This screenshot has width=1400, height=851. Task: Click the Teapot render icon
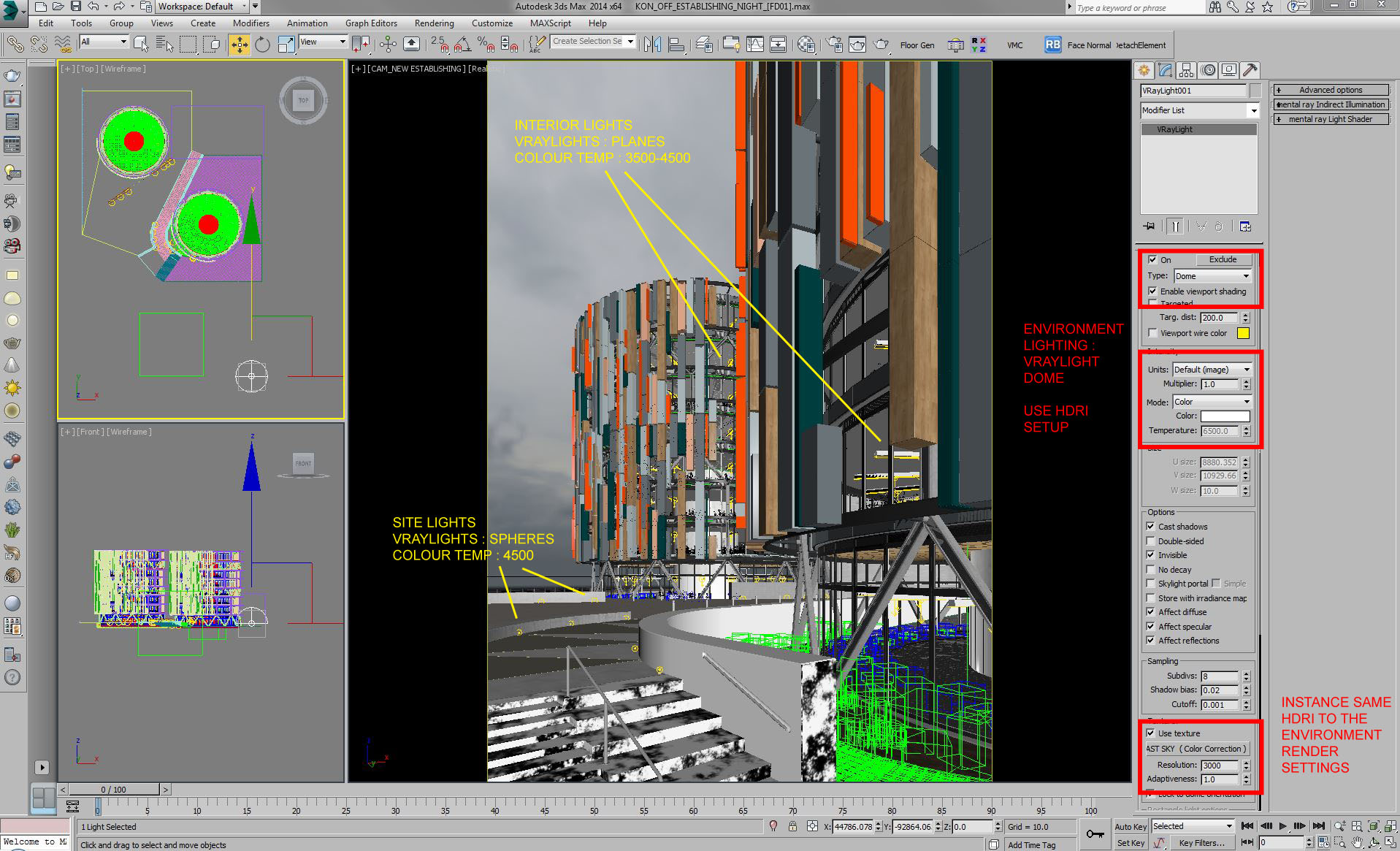881,45
